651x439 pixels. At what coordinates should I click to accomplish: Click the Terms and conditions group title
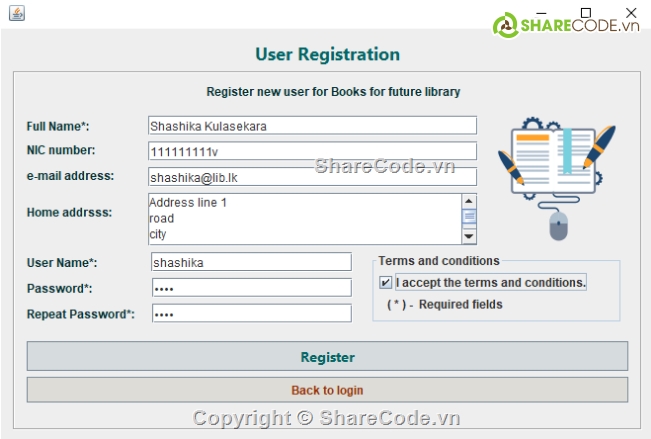tap(438, 261)
